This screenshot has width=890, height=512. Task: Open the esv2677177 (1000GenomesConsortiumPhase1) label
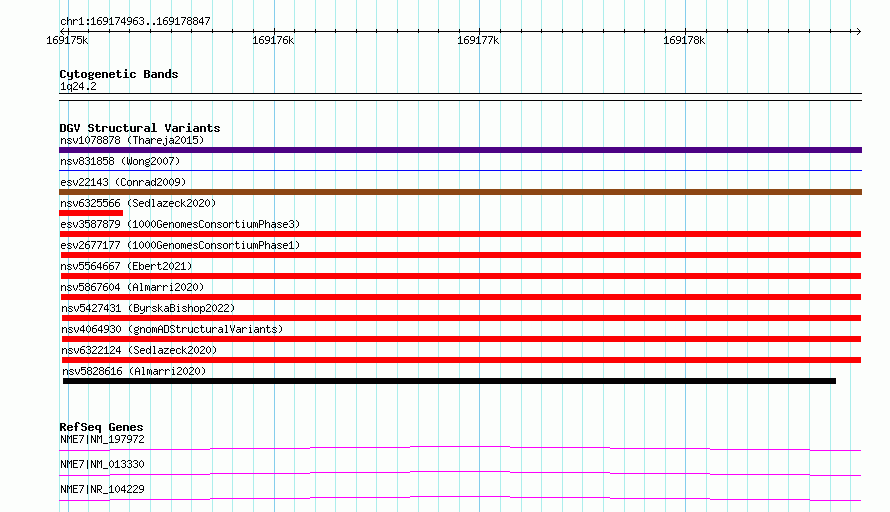180,245
